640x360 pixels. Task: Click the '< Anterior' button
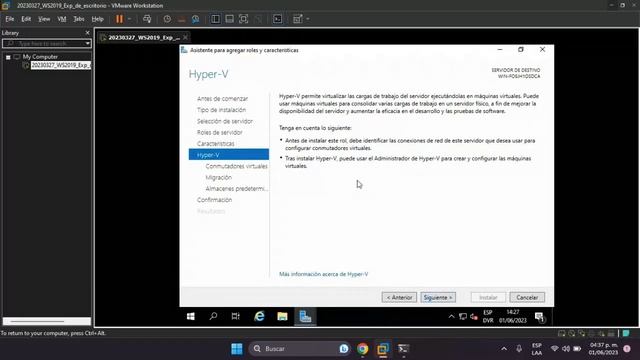399,298
